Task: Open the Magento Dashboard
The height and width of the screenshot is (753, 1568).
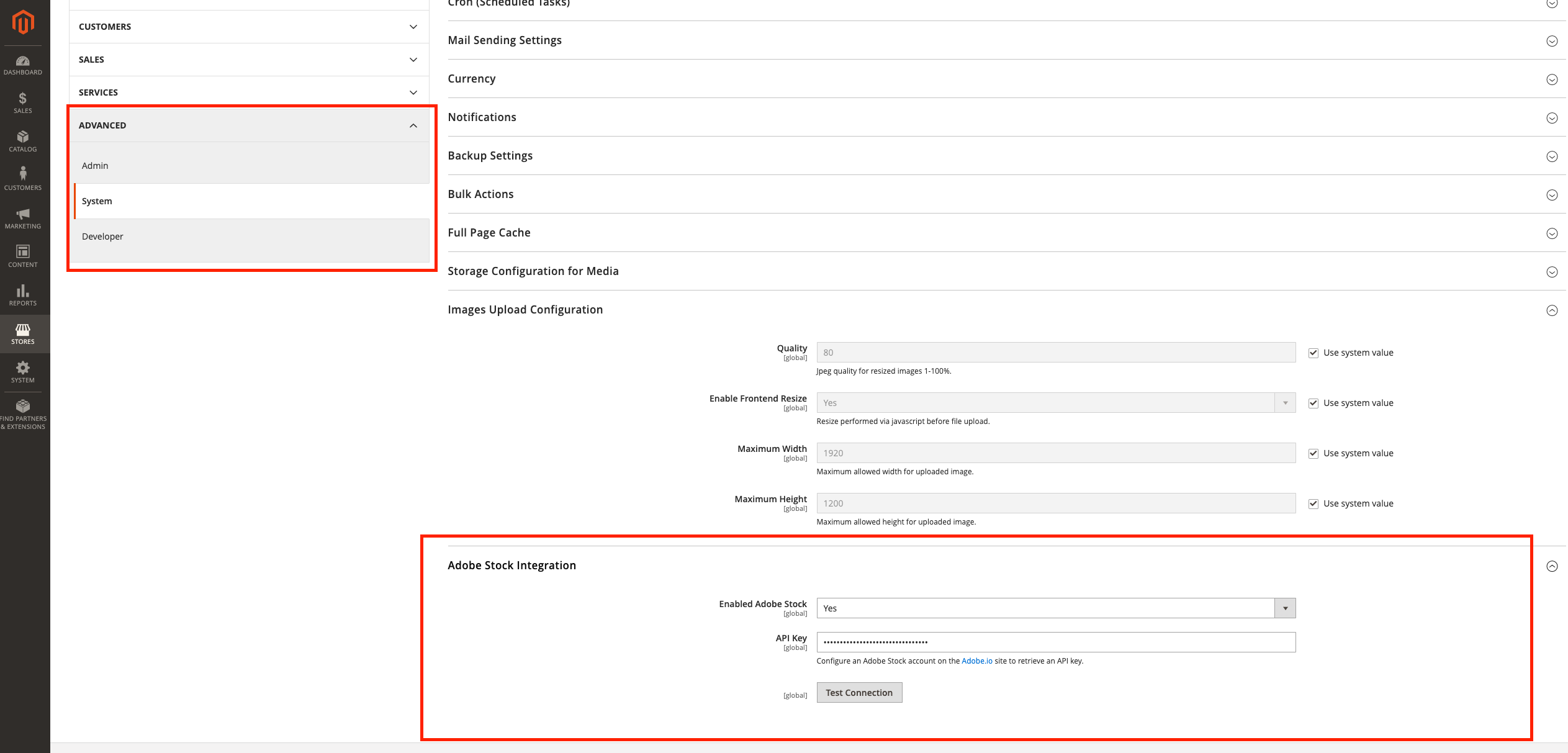Action: click(x=23, y=64)
